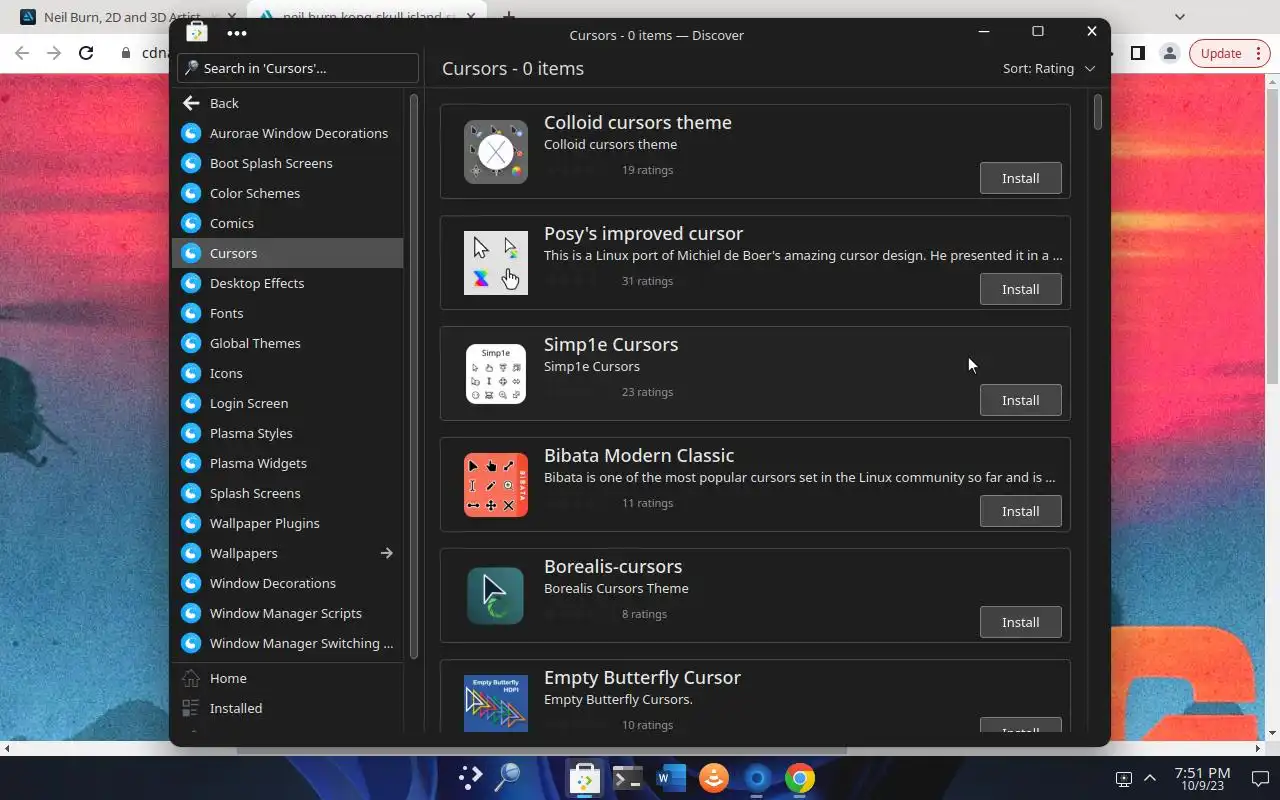Expand the Wallpapers subcategory arrow

pos(386,553)
